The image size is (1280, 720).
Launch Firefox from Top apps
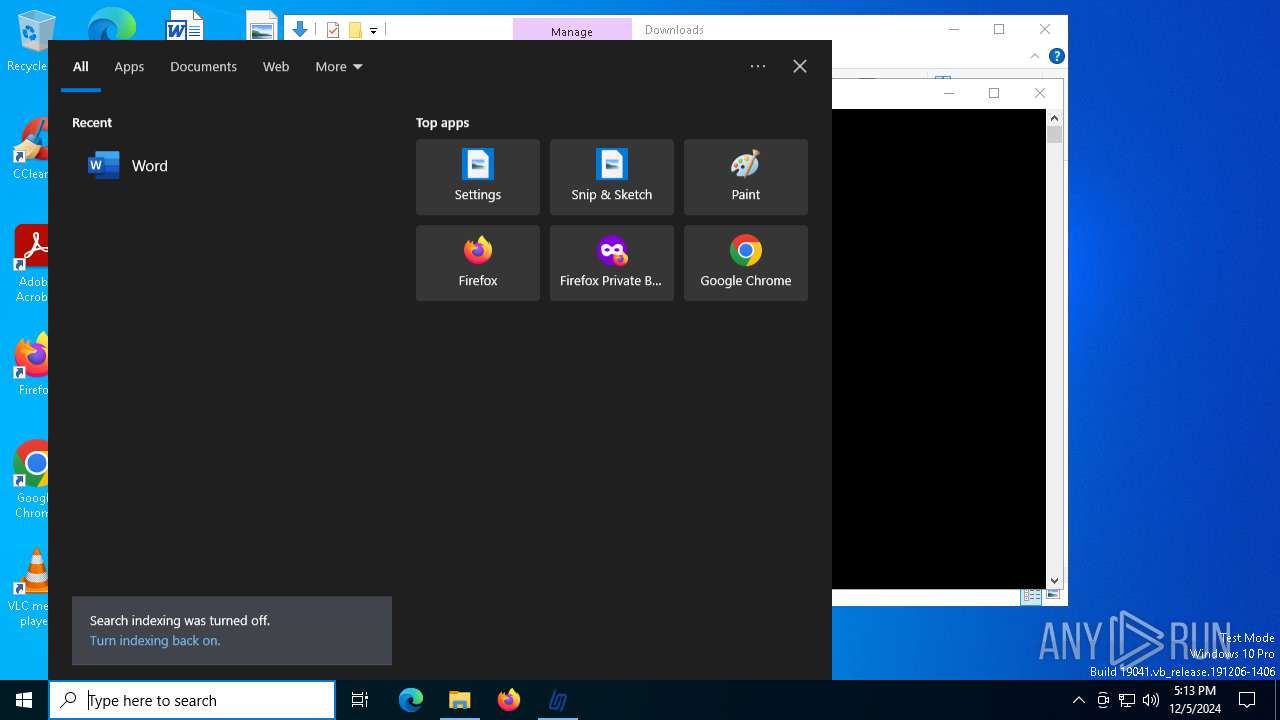click(x=477, y=263)
